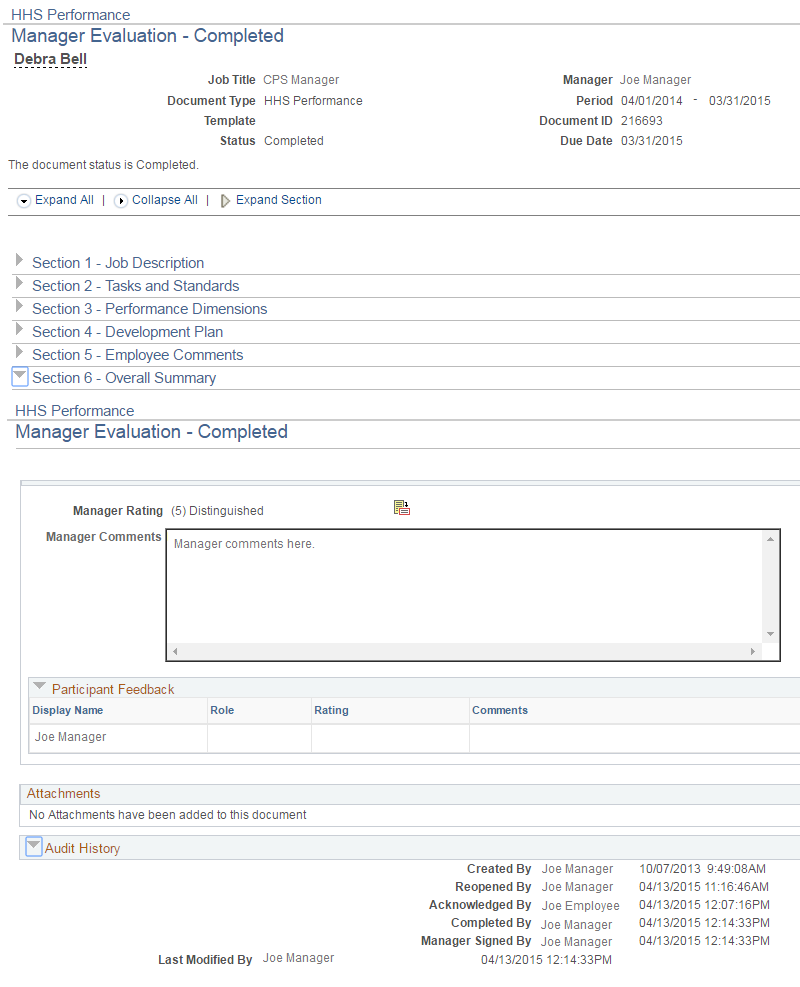Click the Expand Section triangle icon
This screenshot has height=987, width=800.
[225, 201]
